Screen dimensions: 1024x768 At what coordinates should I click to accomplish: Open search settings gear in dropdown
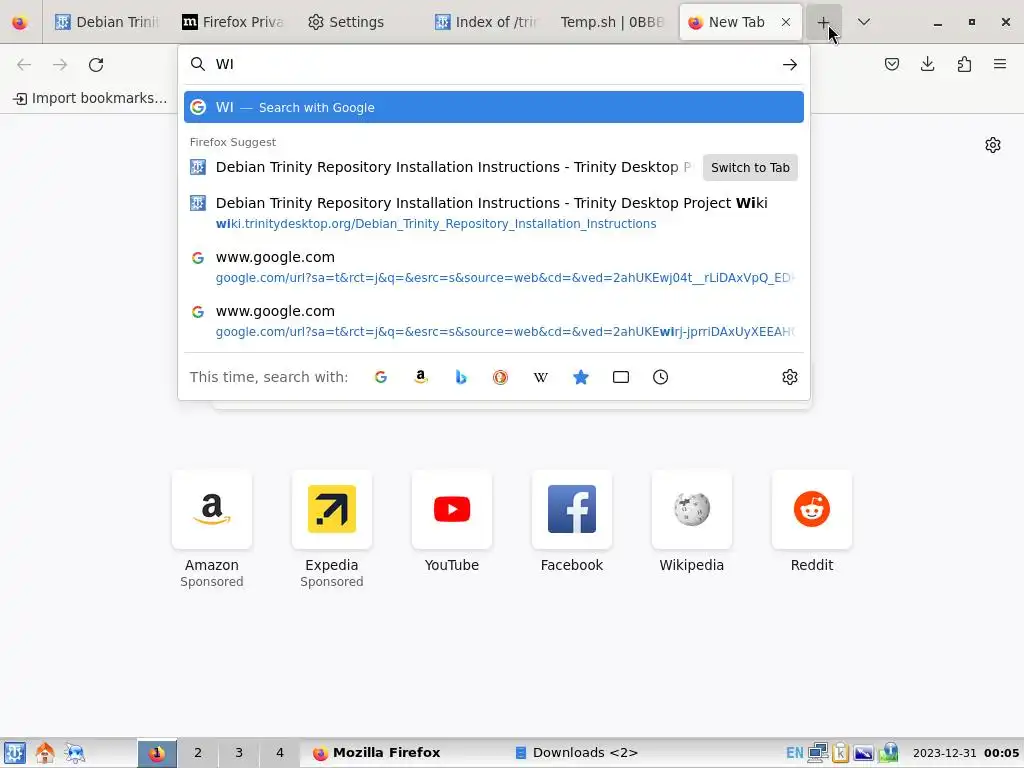[790, 377]
